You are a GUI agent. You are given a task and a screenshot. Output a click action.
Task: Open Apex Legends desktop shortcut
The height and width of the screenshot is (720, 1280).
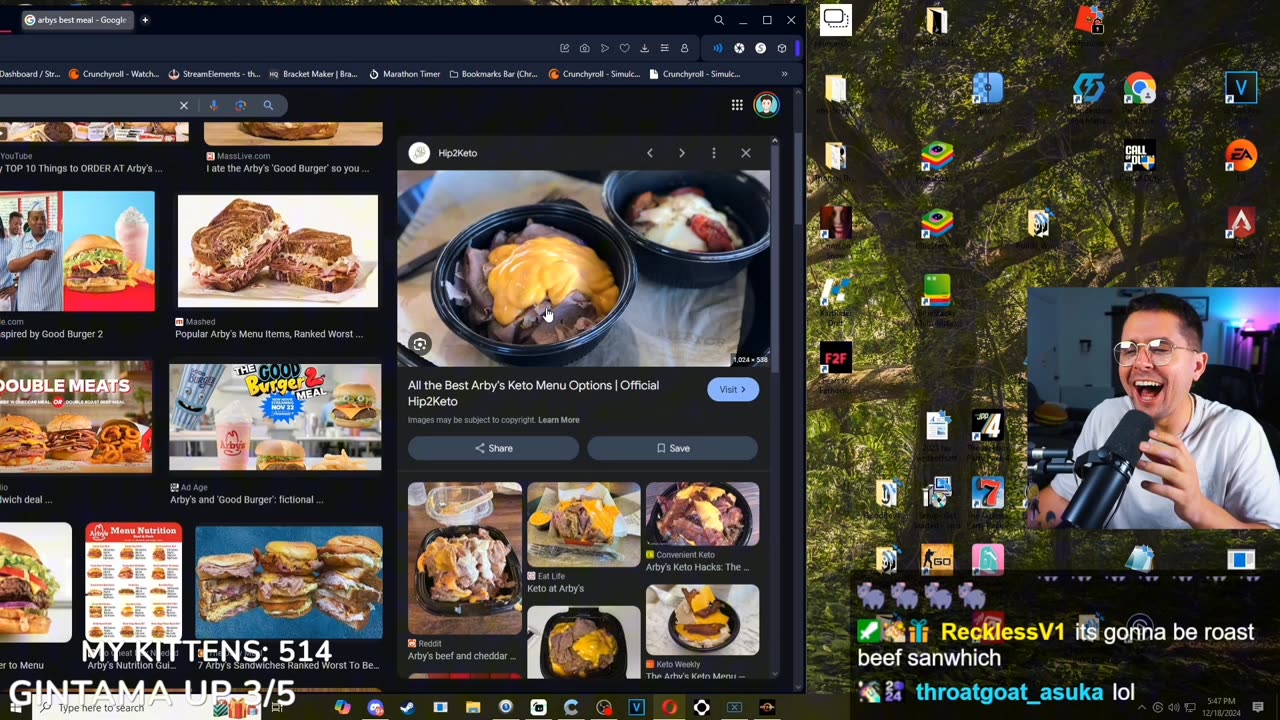1241,223
